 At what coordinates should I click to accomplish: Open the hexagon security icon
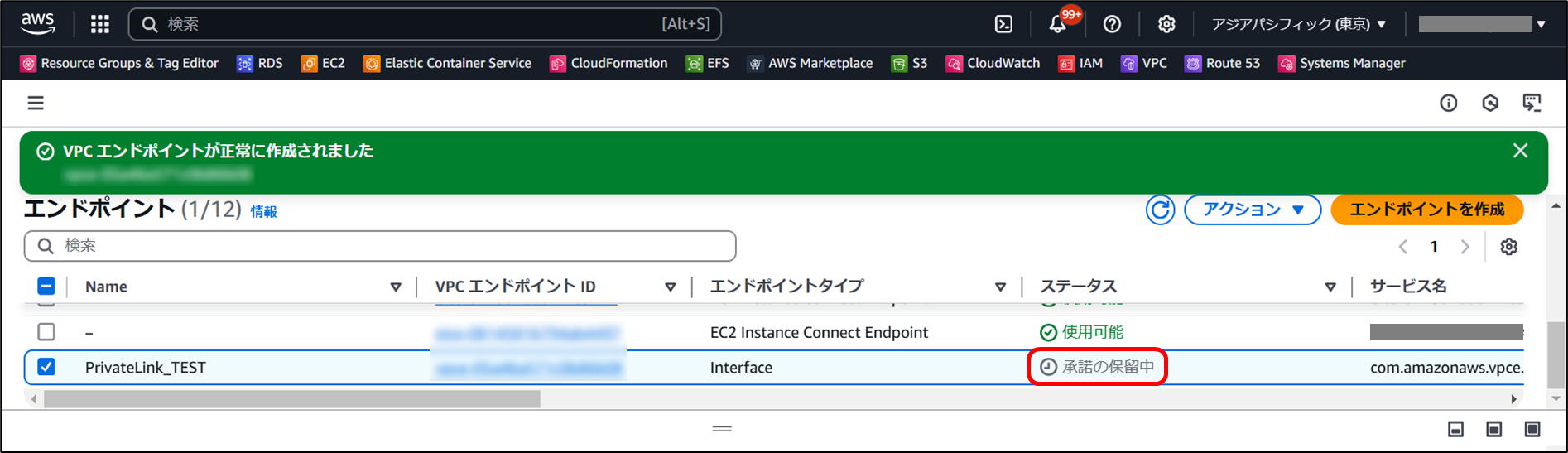[x=1490, y=103]
